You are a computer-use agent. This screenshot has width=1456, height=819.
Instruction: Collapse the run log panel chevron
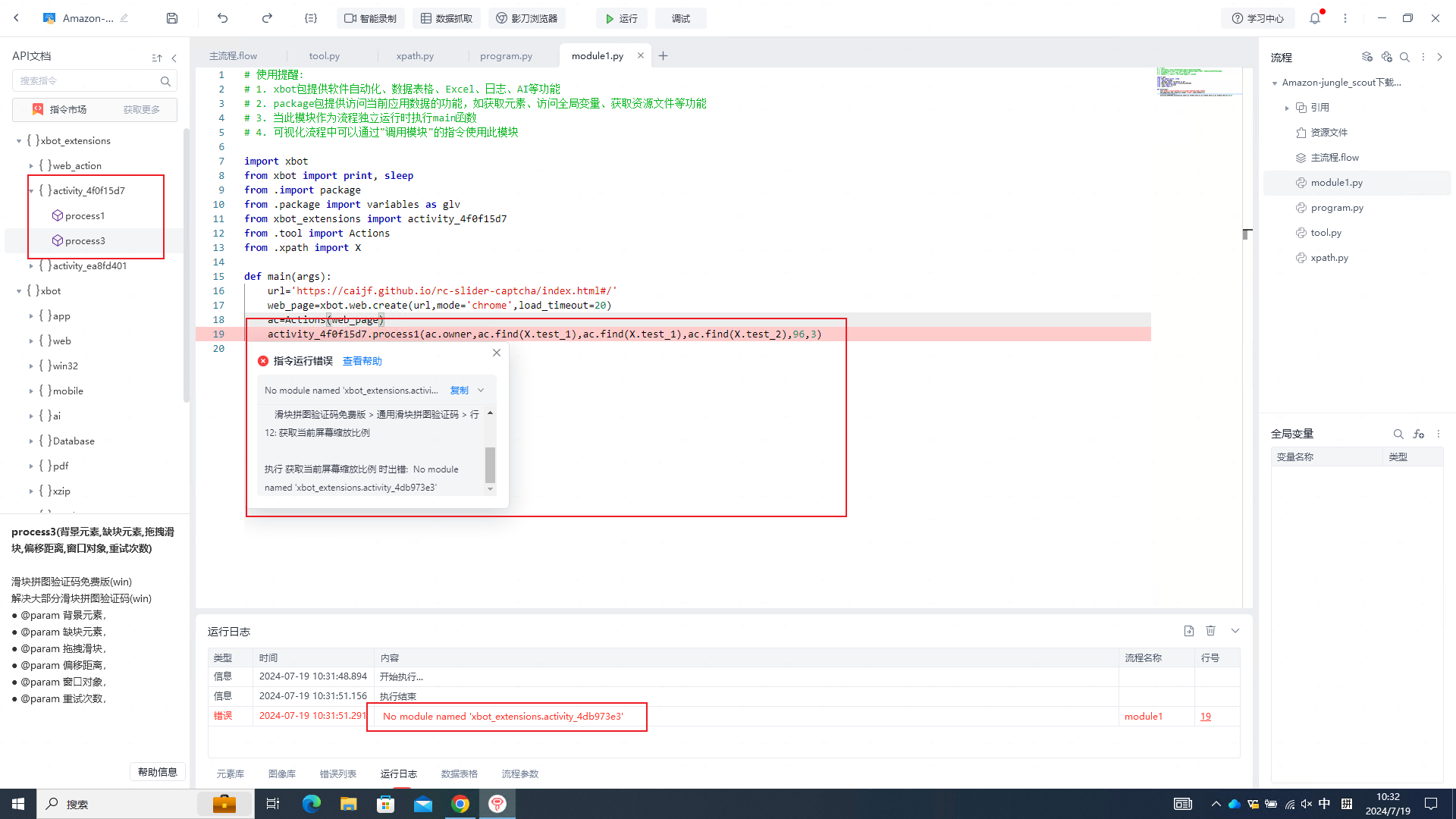pyautogui.click(x=1235, y=631)
